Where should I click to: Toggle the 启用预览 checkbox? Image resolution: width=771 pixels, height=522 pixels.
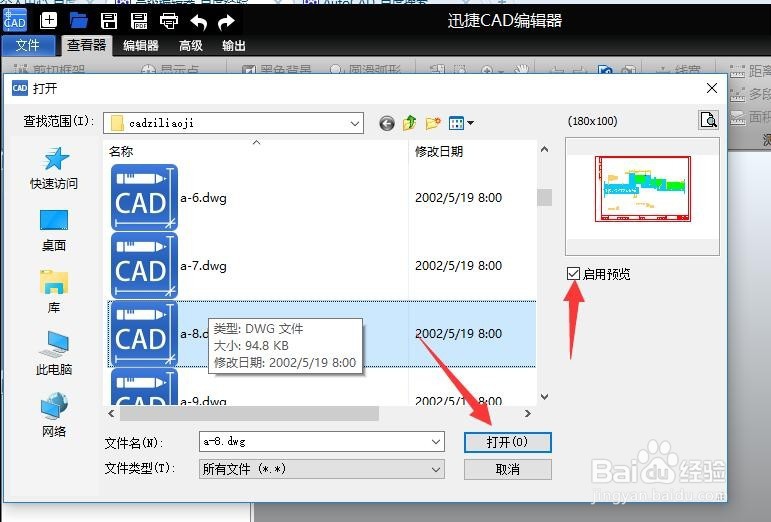point(573,273)
